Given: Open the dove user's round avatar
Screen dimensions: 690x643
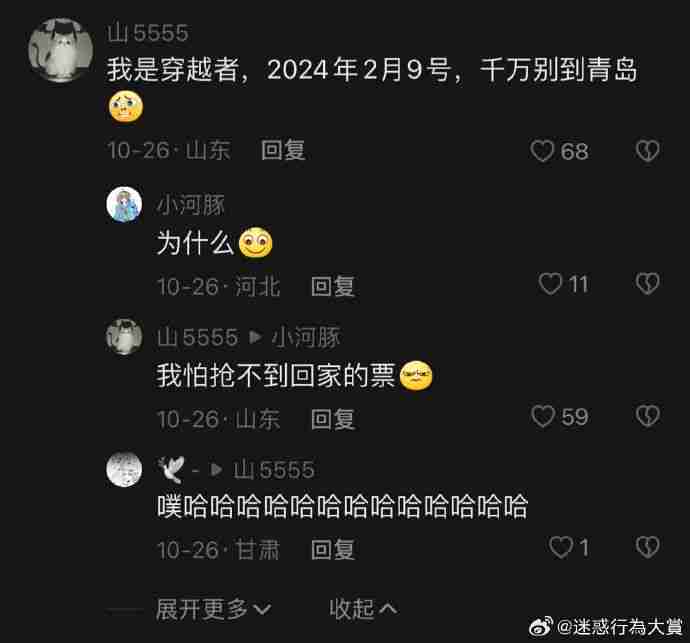Looking at the screenshot, I should point(124,469).
